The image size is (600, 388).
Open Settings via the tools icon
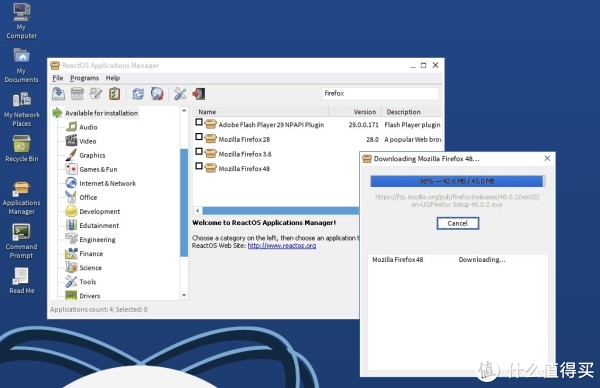(x=180, y=93)
